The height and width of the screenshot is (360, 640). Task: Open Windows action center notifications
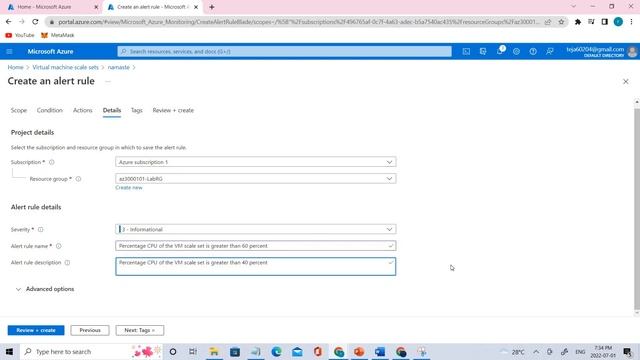point(627,351)
